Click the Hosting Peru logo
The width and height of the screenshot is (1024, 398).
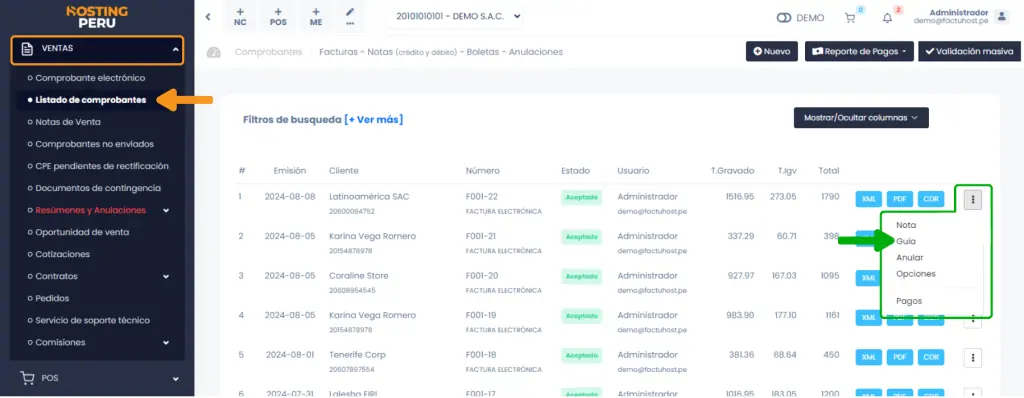tap(97, 17)
